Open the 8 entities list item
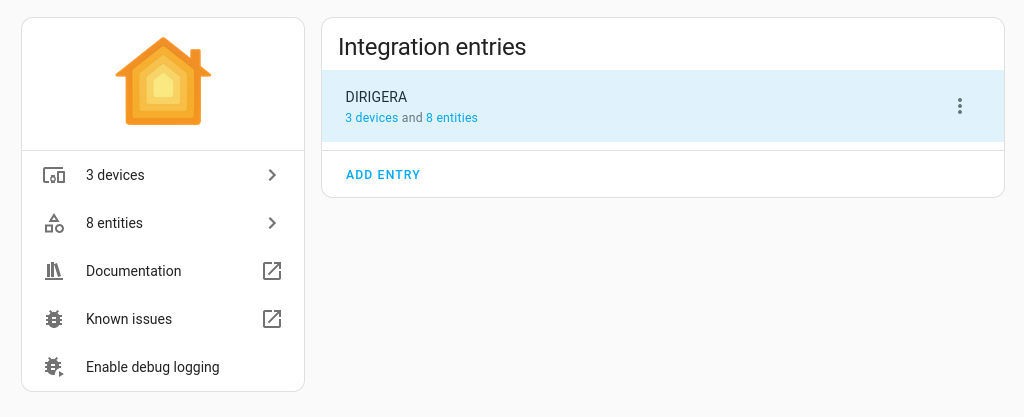This screenshot has width=1024, height=417. pyautogui.click(x=163, y=223)
